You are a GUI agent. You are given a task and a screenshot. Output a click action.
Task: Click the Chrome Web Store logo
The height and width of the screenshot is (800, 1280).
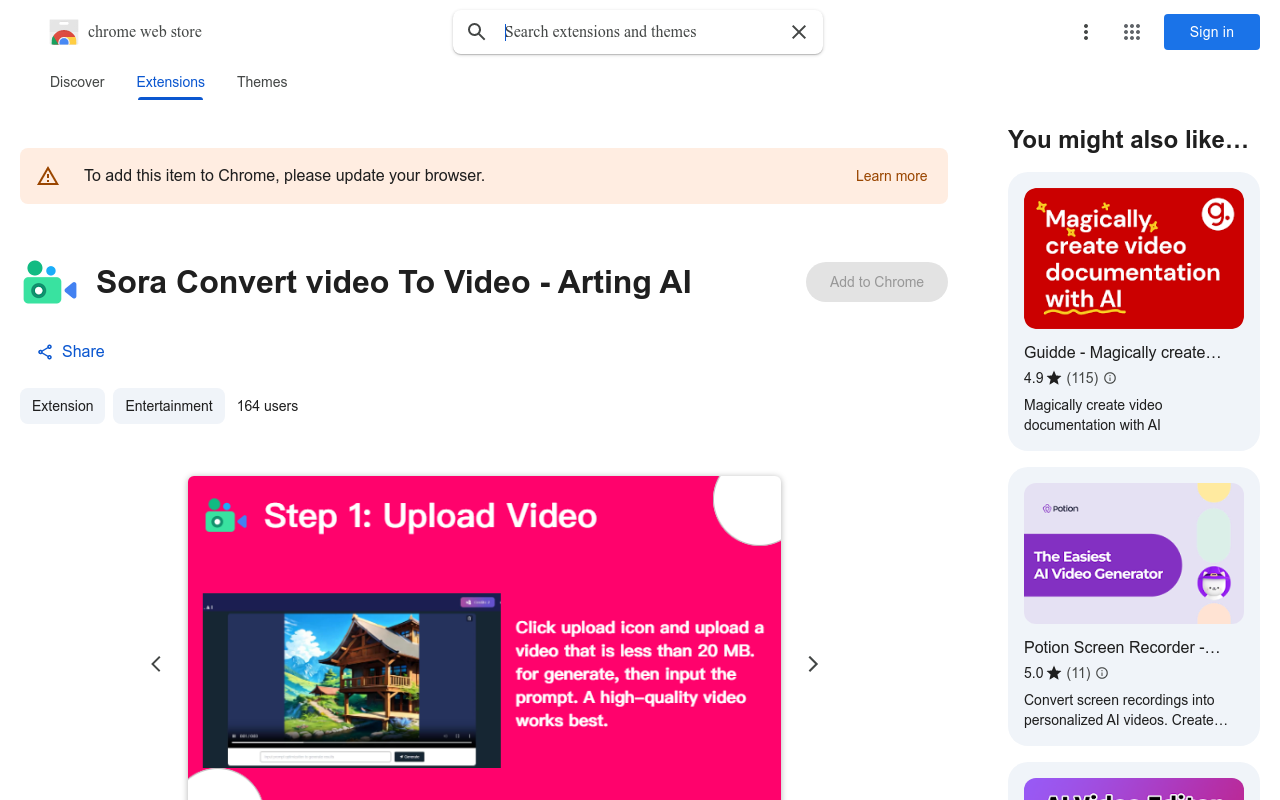(64, 32)
